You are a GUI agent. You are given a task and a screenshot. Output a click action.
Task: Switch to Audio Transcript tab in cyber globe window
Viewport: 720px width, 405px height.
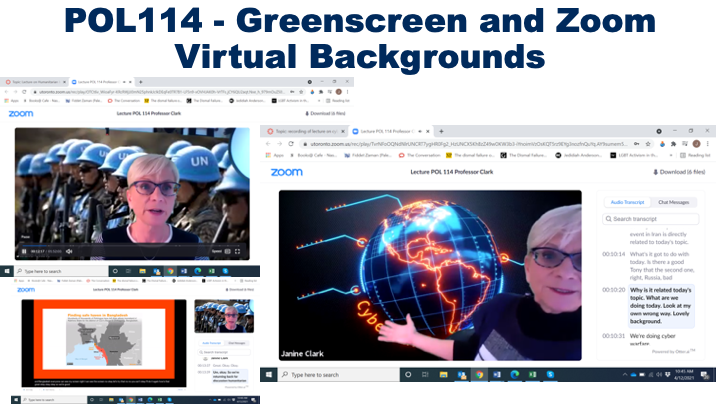[627, 202]
